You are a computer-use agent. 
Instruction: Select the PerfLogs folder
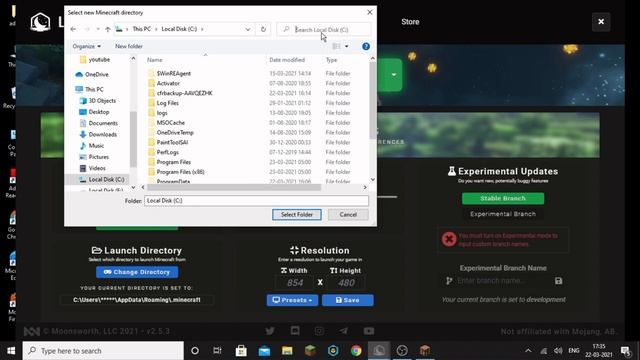168,152
